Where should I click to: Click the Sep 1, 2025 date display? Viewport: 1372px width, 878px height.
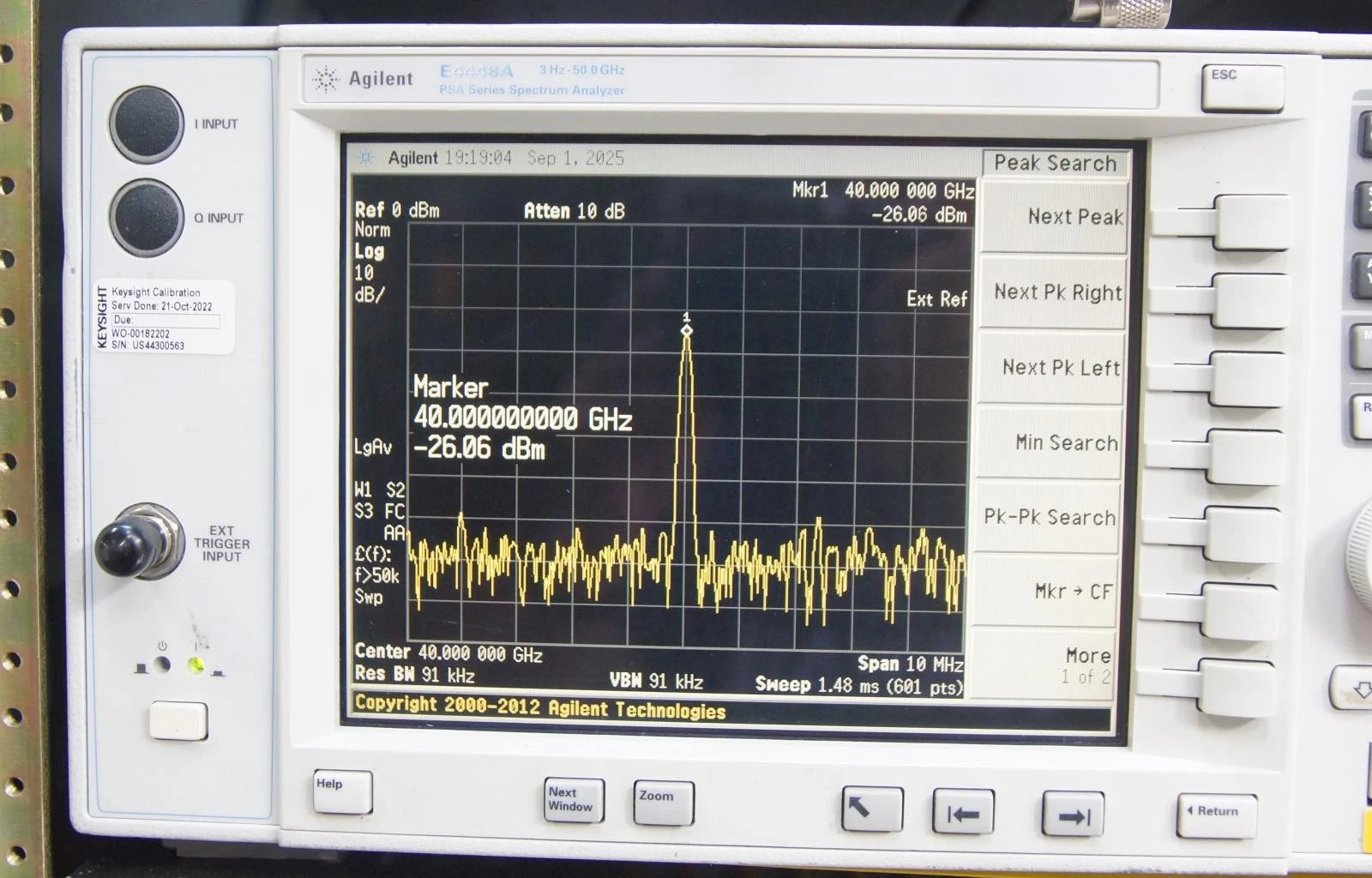[x=575, y=158]
